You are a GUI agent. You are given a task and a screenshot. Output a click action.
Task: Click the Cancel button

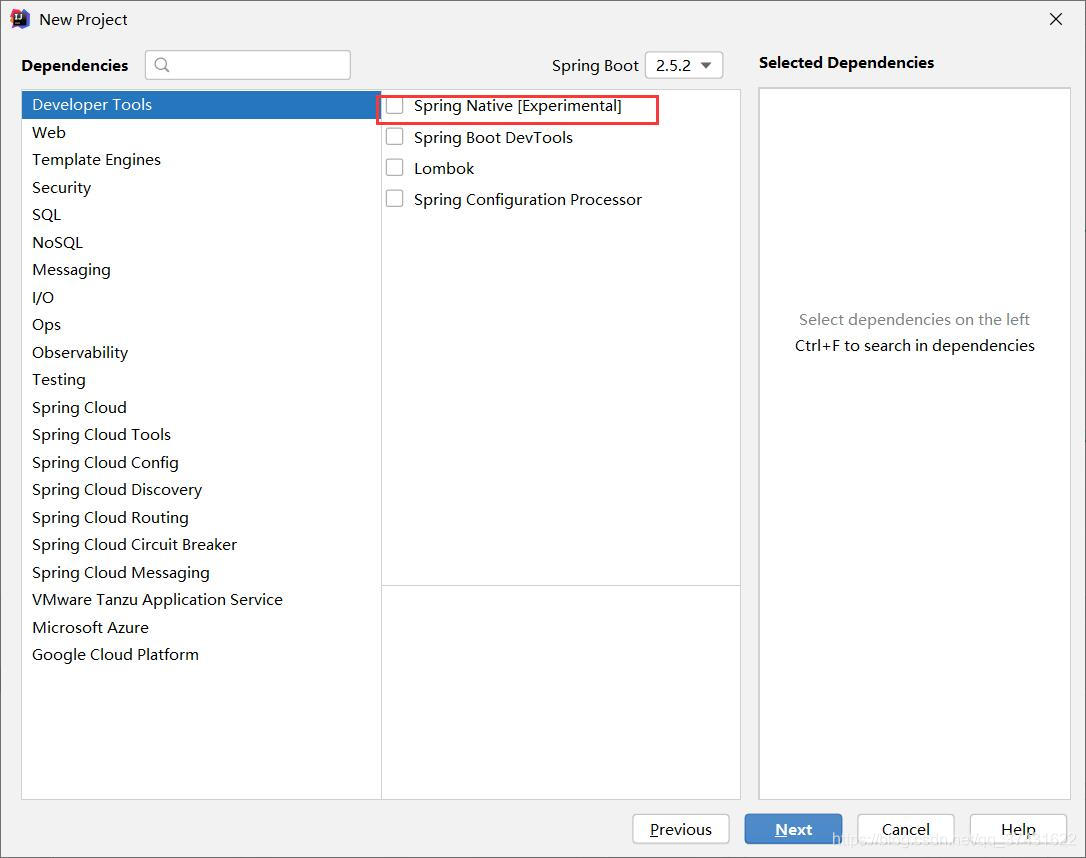[905, 829]
